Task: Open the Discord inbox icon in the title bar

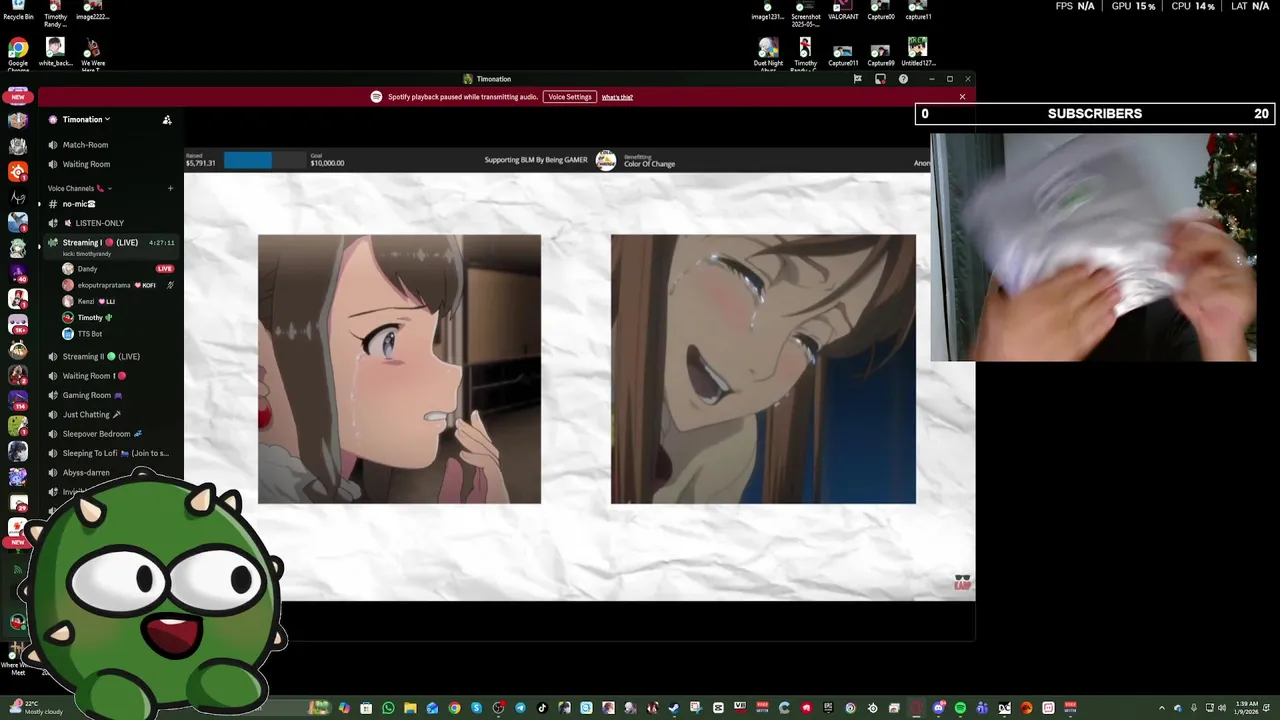Action: 880,79
